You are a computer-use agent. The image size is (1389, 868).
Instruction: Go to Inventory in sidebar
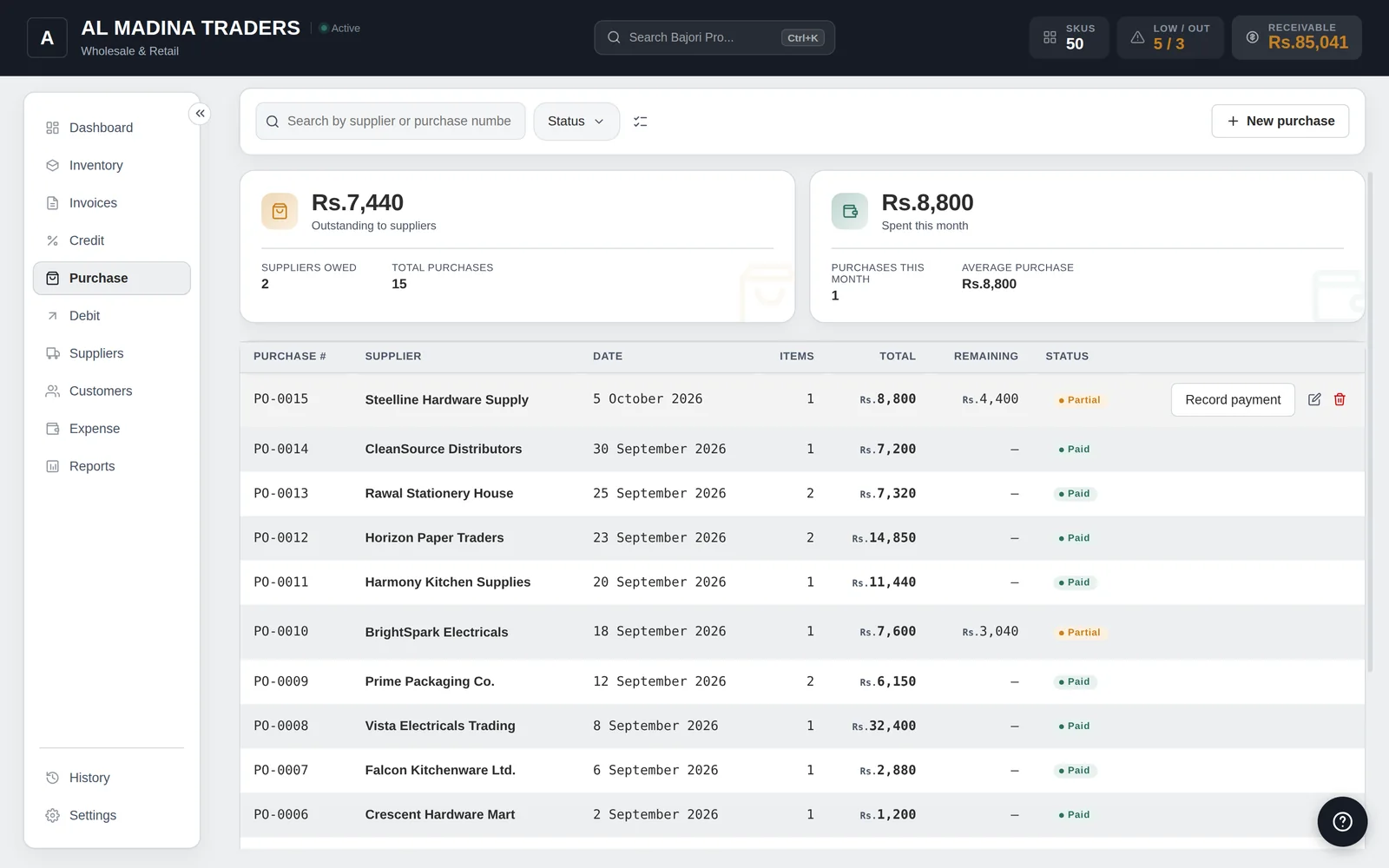[112, 165]
